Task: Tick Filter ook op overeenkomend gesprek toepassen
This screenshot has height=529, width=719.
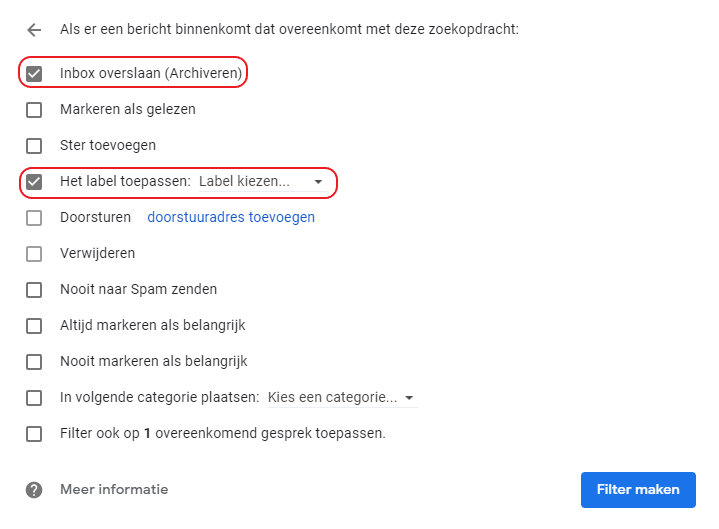Action: (35, 434)
